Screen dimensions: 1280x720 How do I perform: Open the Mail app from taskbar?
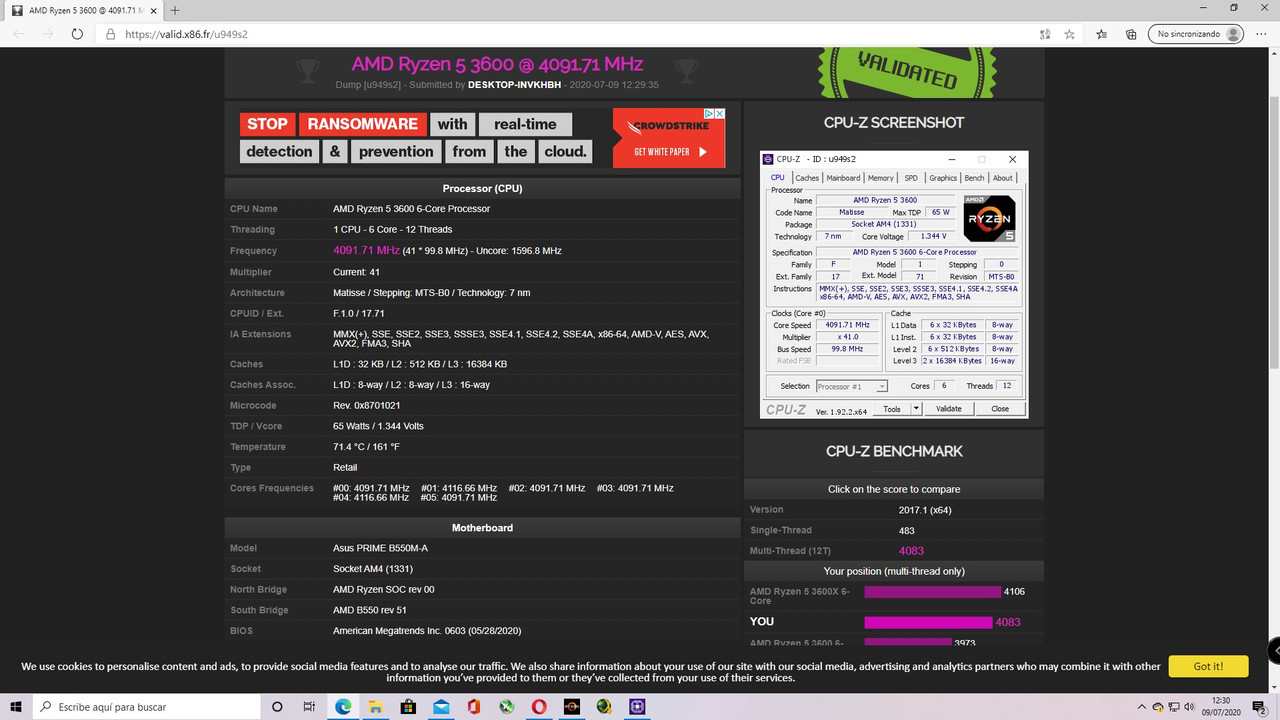[x=441, y=706]
